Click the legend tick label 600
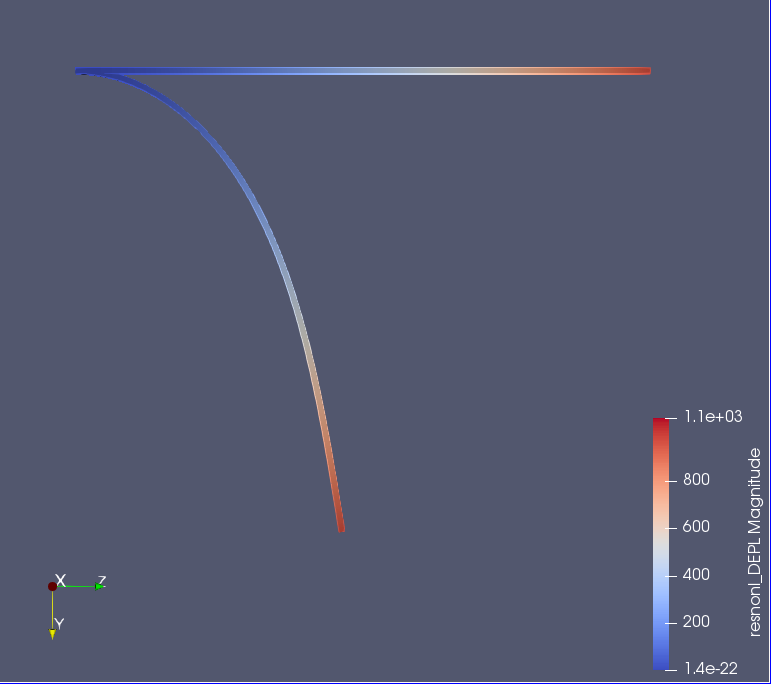 point(696,527)
